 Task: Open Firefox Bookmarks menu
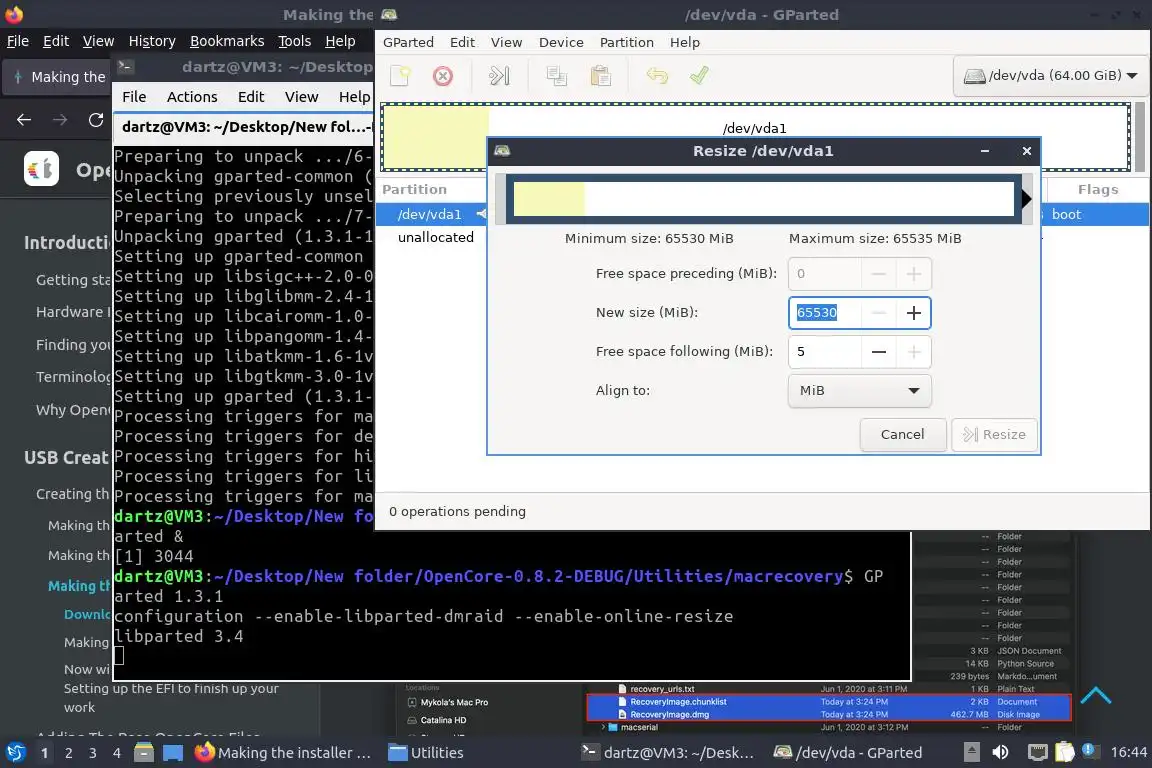(x=227, y=41)
